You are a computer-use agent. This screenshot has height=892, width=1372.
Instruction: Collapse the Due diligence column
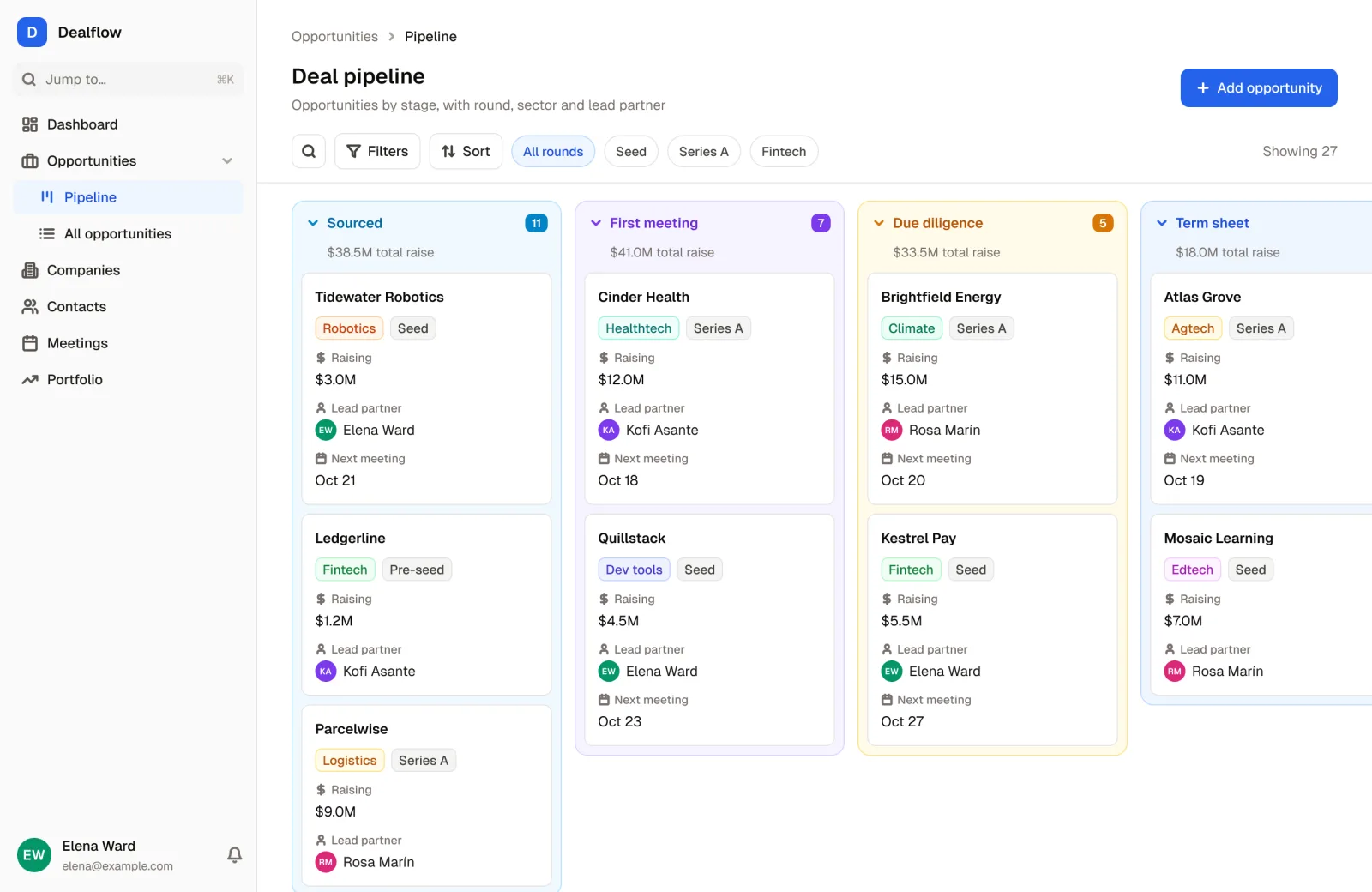(x=879, y=223)
